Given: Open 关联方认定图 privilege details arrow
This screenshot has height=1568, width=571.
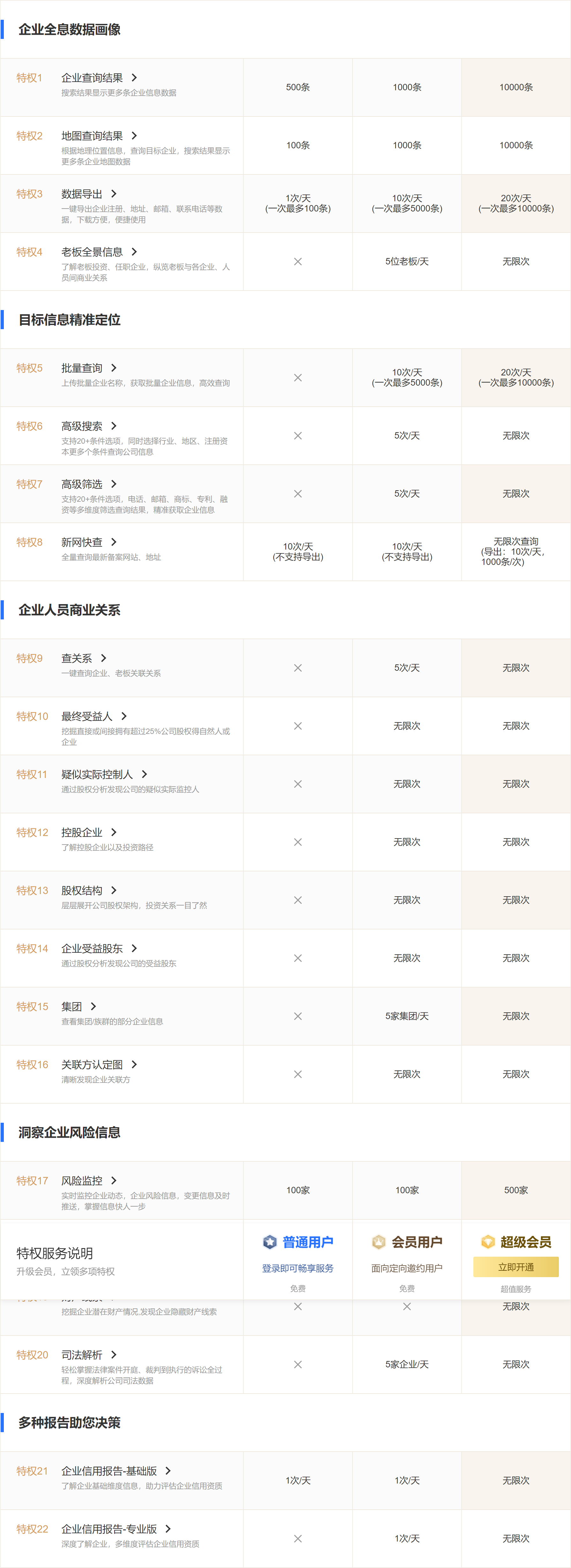Looking at the screenshot, I should [x=134, y=1065].
